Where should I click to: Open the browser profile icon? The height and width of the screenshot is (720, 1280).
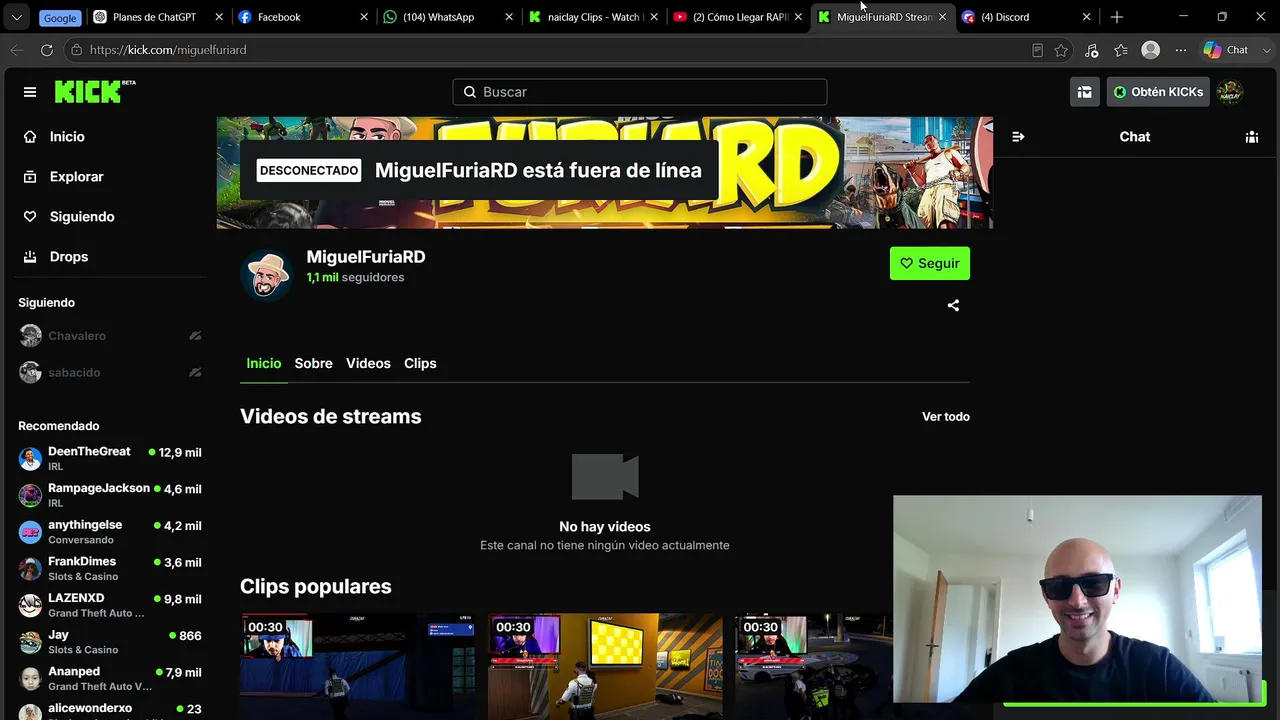(x=1151, y=50)
